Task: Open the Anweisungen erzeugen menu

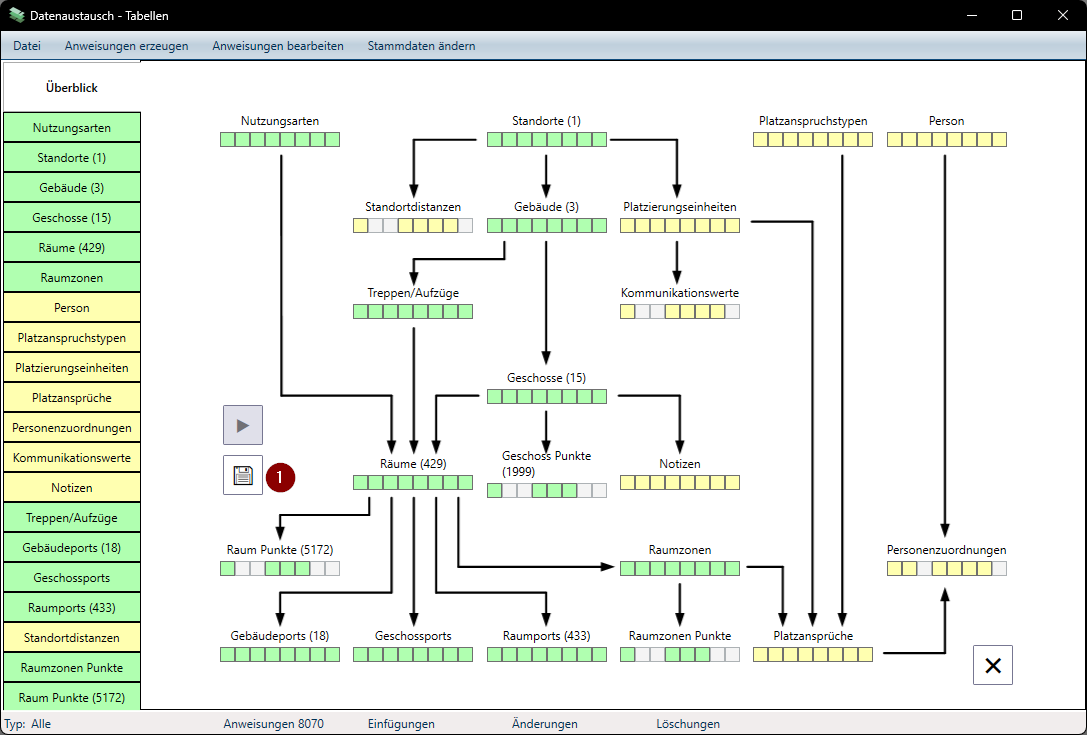Action: (x=126, y=46)
